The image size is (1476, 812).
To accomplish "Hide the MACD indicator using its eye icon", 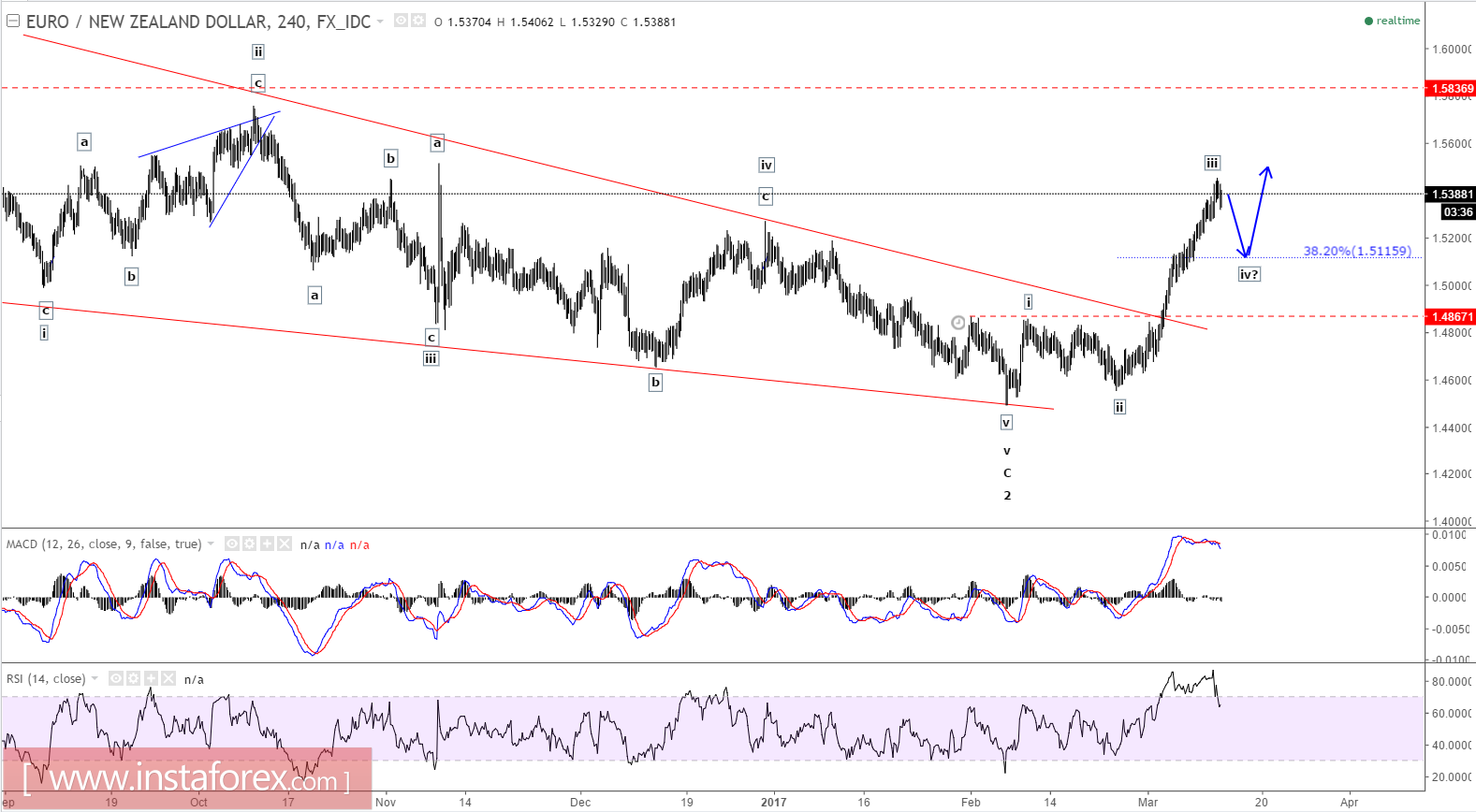I will (232, 544).
